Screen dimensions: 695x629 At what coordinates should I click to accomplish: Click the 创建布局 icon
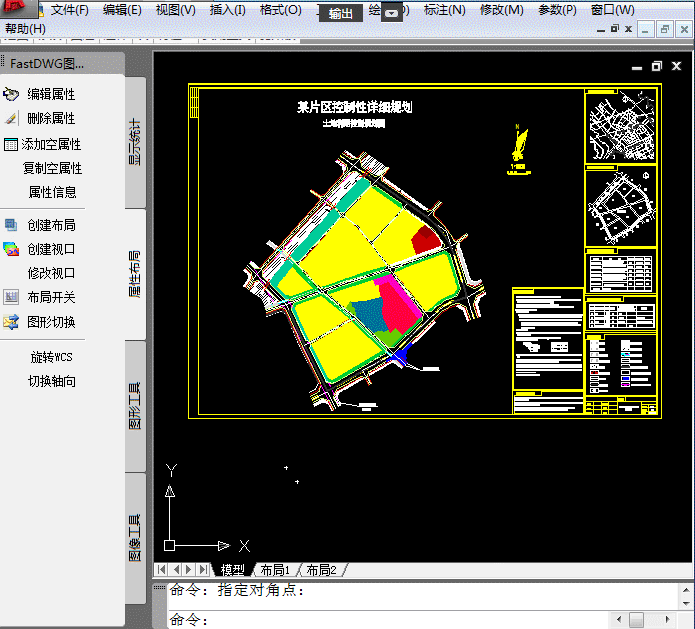point(11,225)
